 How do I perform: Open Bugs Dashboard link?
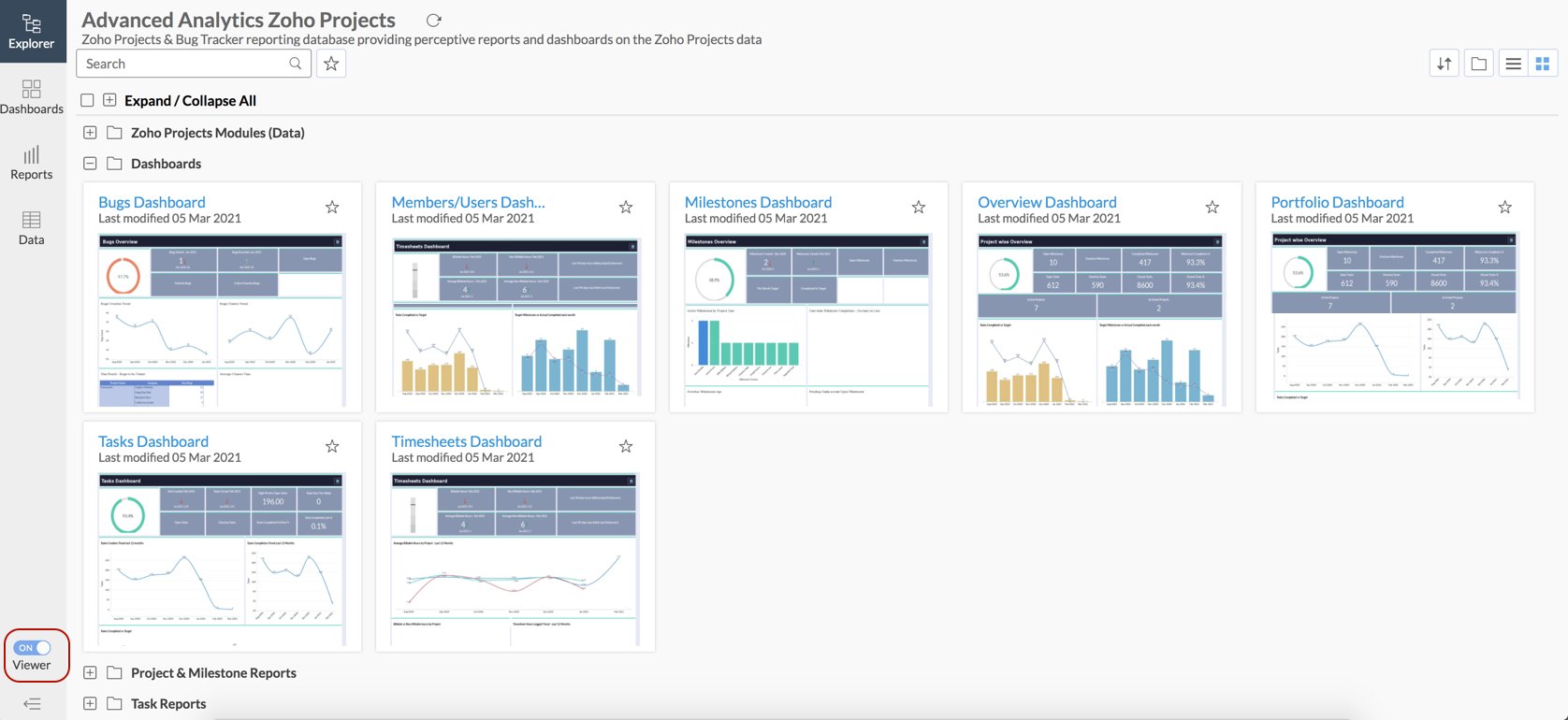pyautogui.click(x=152, y=202)
